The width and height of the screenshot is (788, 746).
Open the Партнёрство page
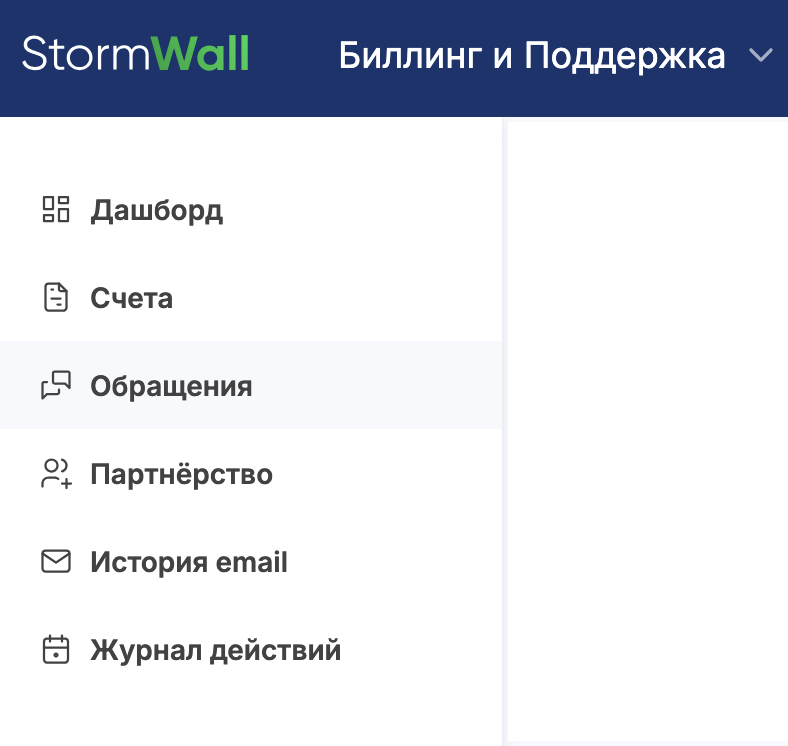point(181,474)
